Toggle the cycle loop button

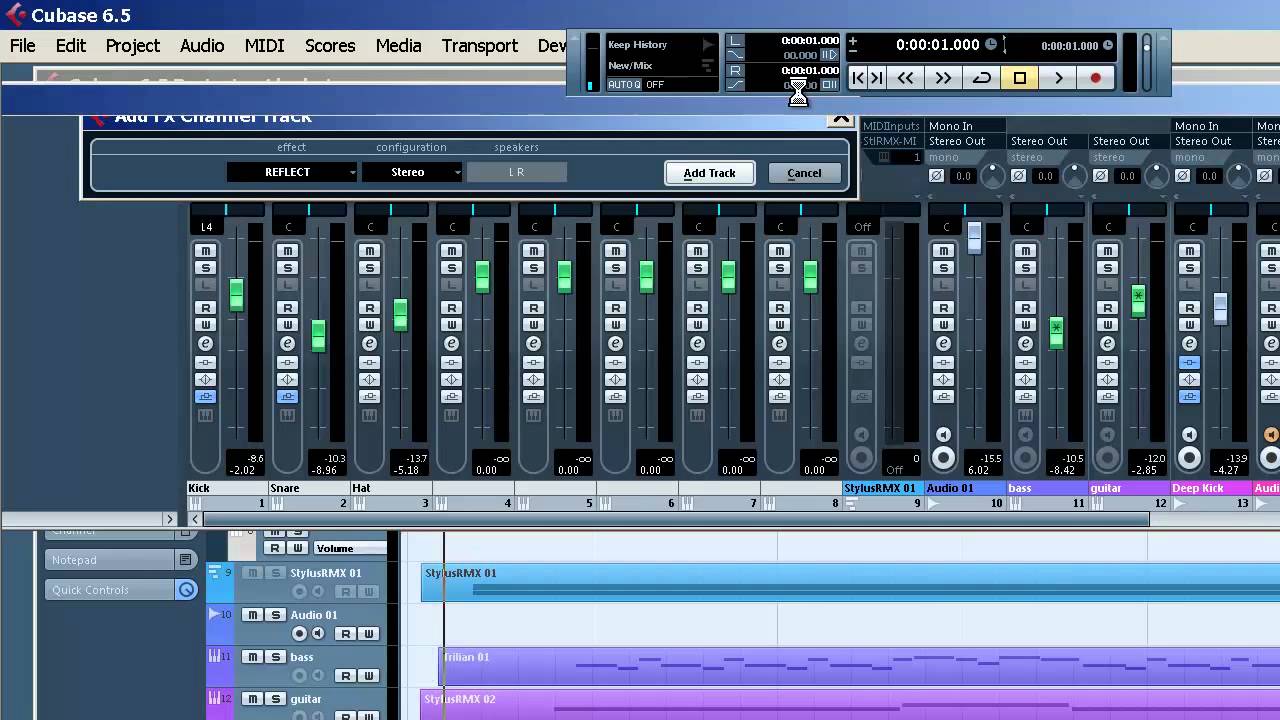(x=982, y=78)
